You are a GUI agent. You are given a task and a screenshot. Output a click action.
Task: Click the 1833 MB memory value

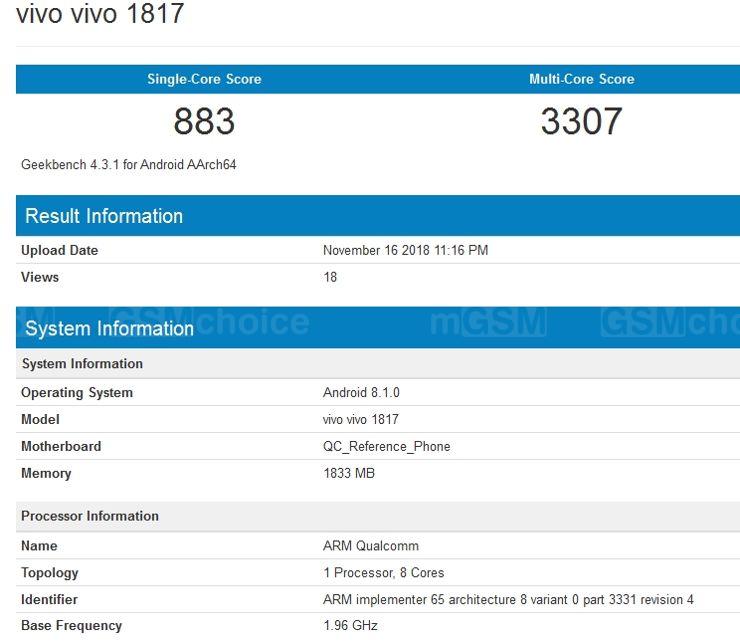tap(348, 473)
